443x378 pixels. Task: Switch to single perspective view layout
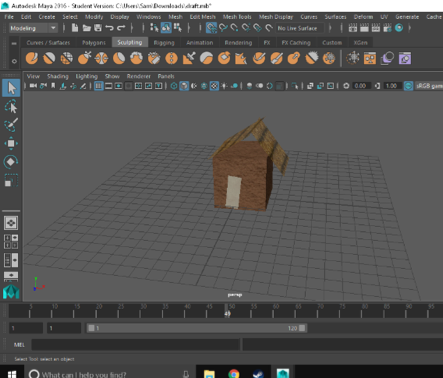coord(11,223)
